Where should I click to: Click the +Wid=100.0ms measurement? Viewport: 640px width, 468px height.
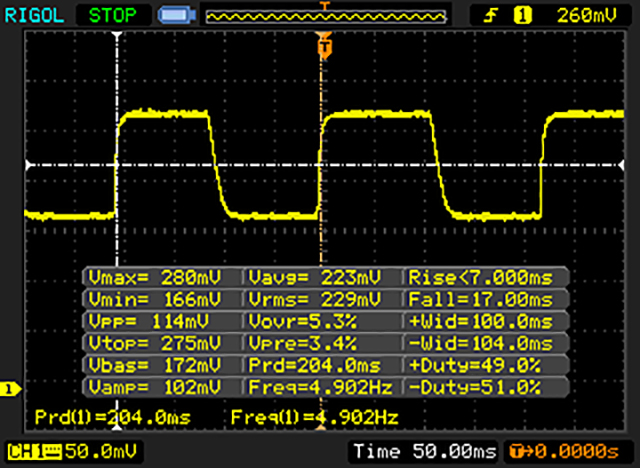coord(481,322)
